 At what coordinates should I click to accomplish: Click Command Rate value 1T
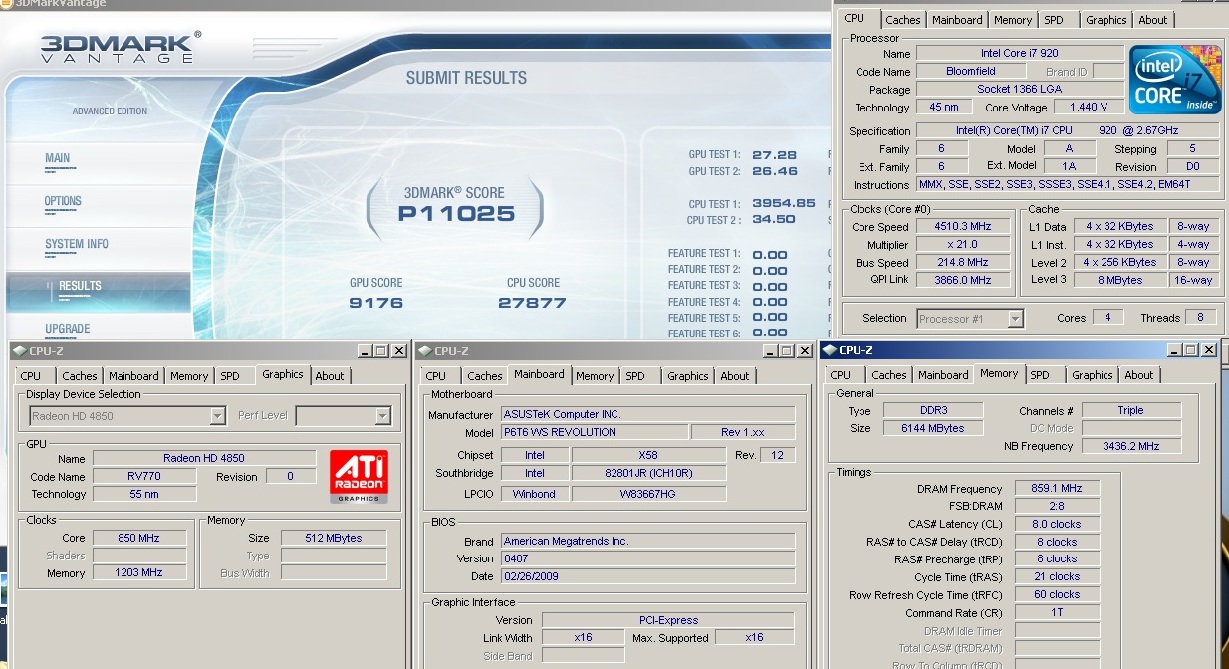(1057, 612)
